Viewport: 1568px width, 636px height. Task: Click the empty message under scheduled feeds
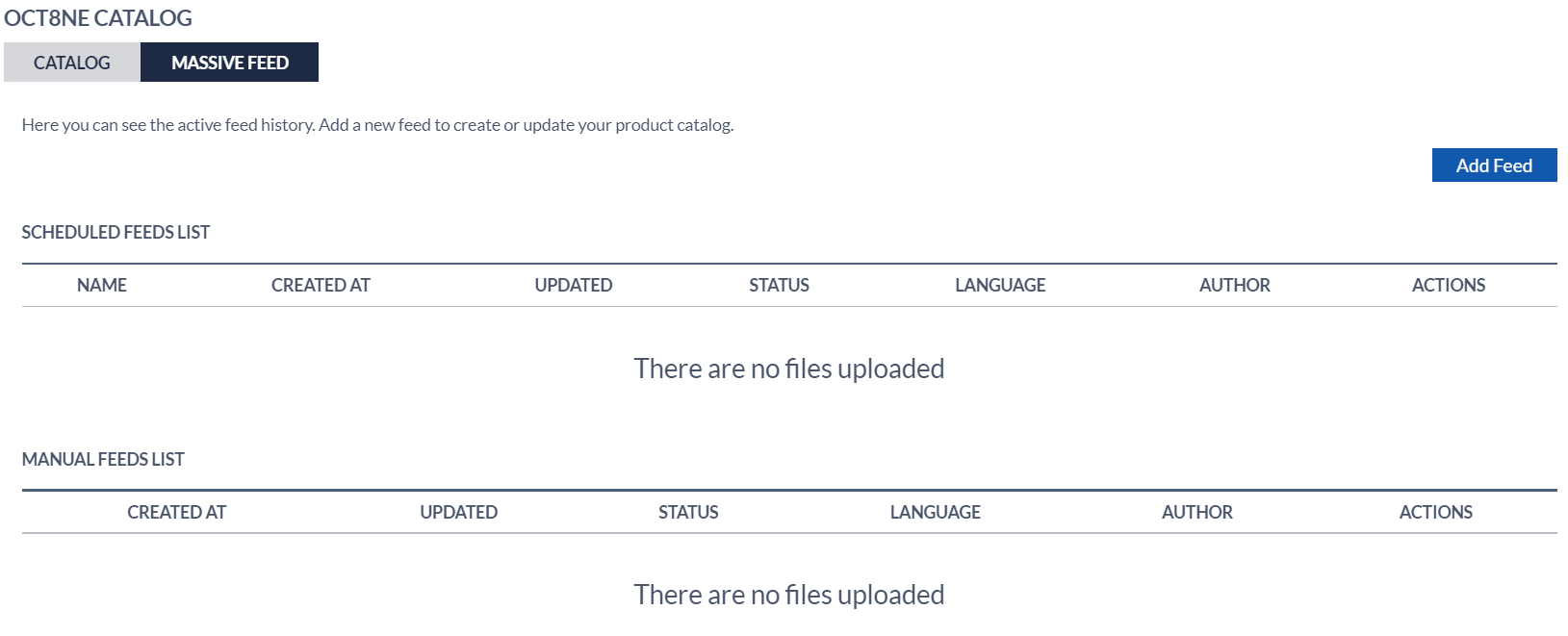point(788,369)
